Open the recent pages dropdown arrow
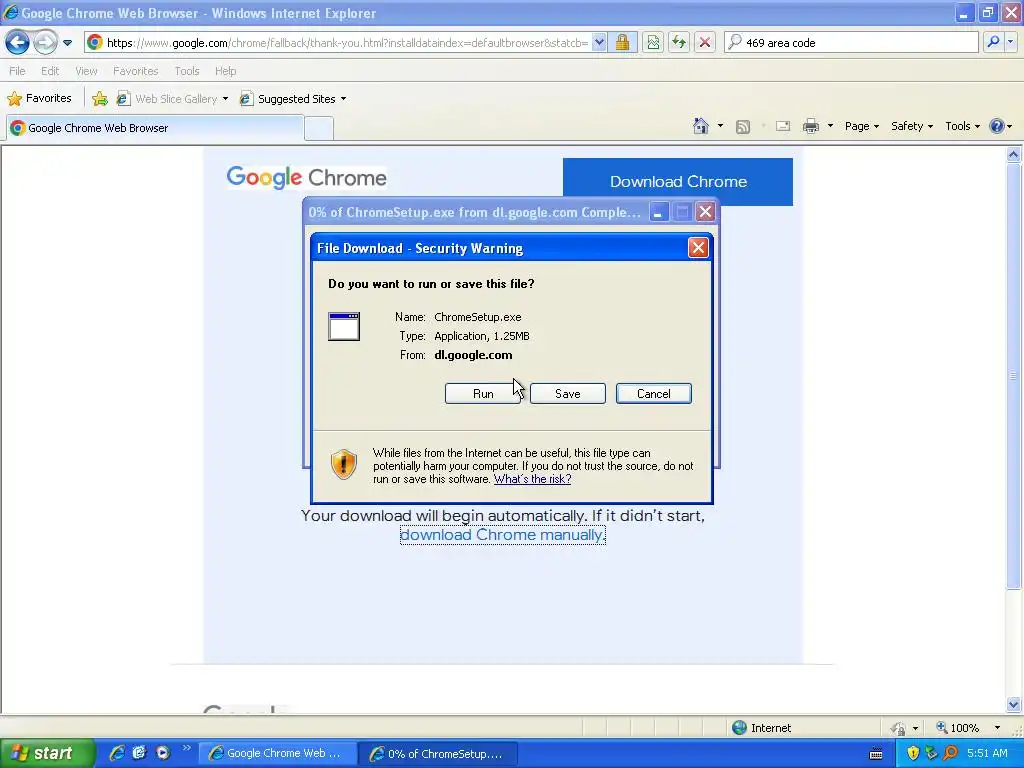 (67, 43)
